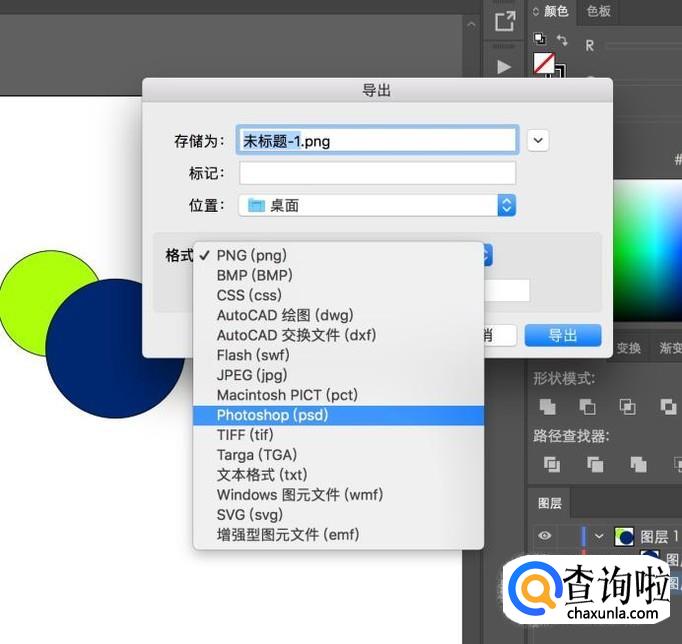
Task: Choose Flash (swf) format option
Action: coord(338,355)
